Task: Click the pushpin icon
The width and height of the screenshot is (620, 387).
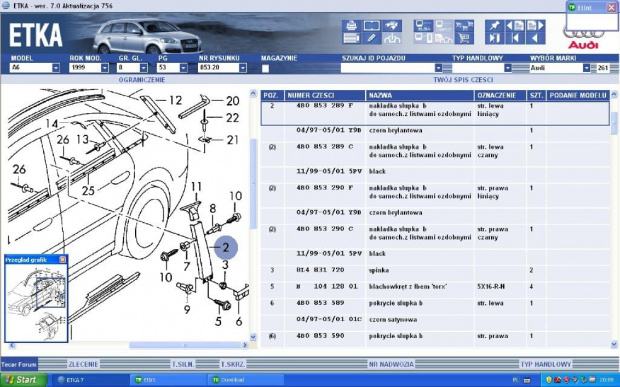Action: click(494, 26)
